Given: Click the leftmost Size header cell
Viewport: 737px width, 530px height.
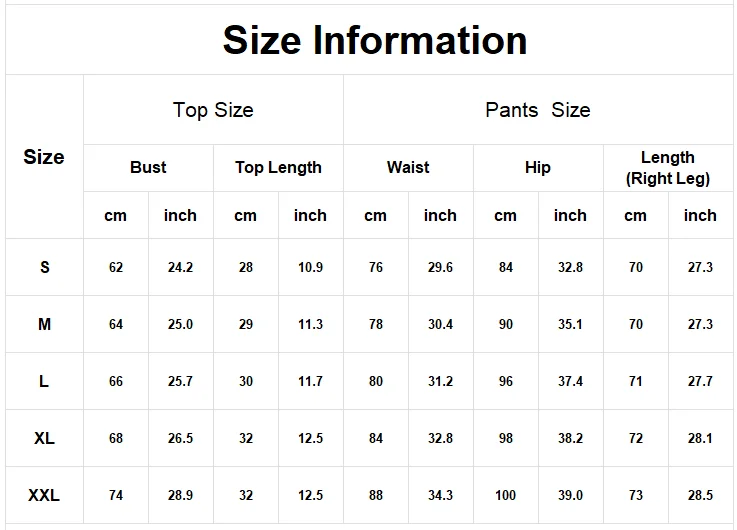Looking at the screenshot, I should coord(45,156).
